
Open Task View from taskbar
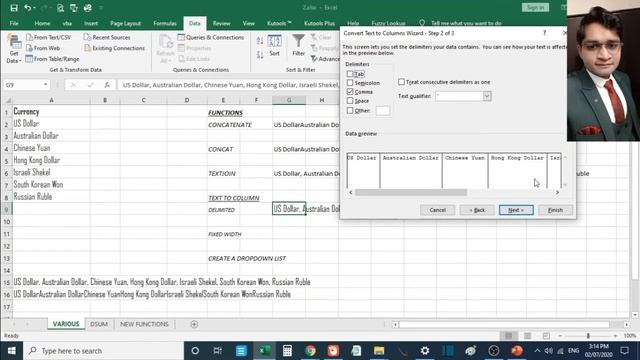218,351
